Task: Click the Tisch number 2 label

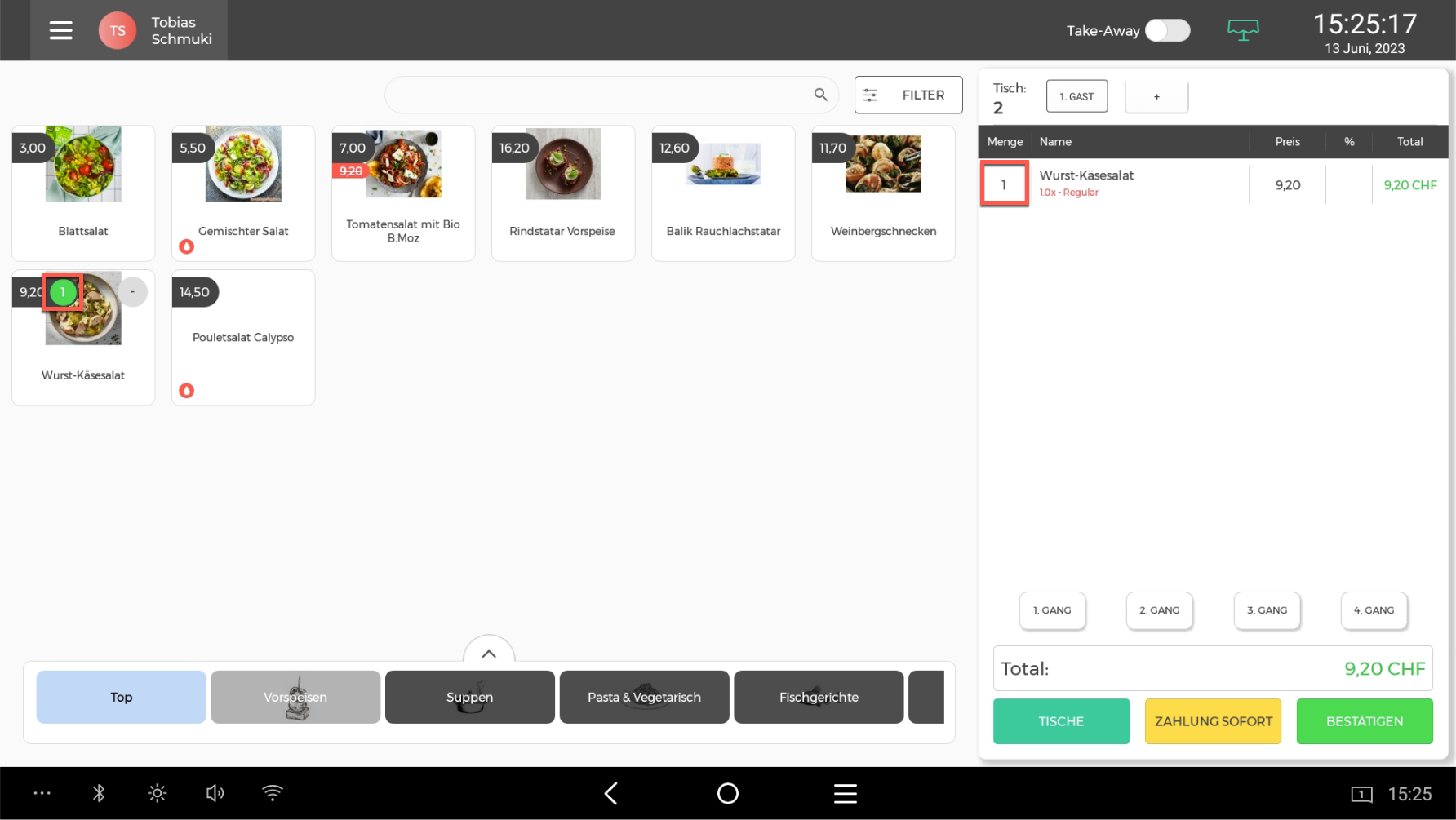Action: pos(998,108)
